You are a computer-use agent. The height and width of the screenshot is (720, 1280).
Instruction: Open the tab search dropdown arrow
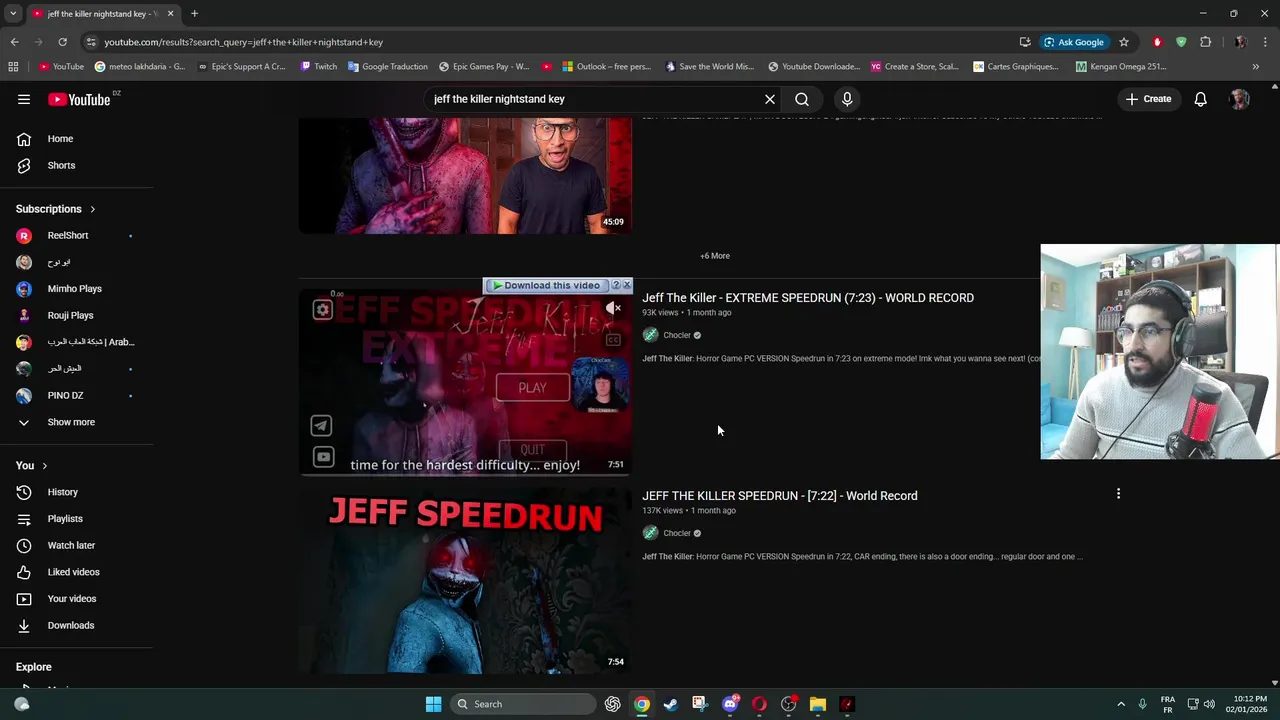[13, 14]
